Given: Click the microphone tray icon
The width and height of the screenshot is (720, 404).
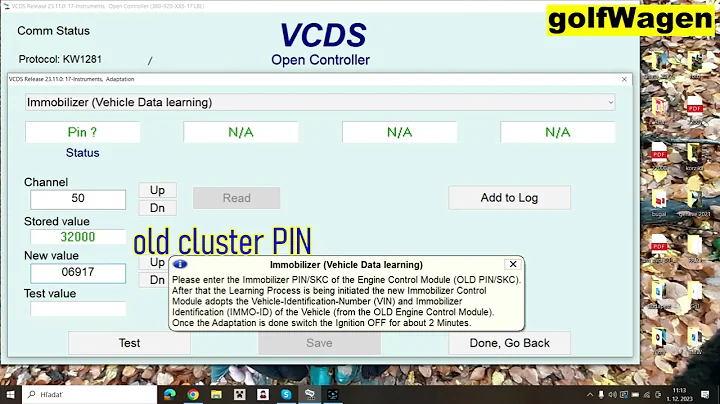Looking at the screenshot, I should [x=601, y=395].
